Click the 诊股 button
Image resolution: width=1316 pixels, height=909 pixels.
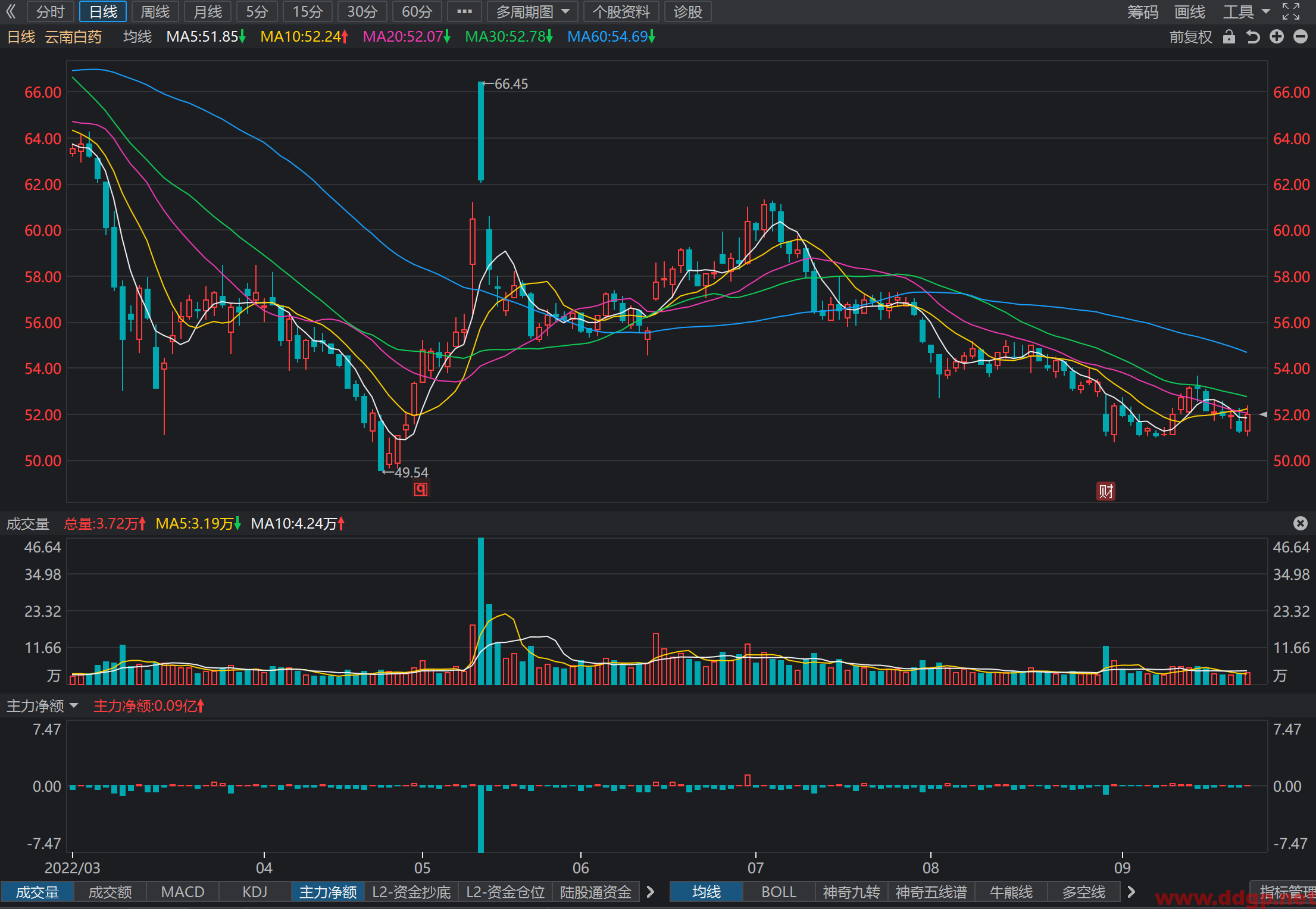pos(687,11)
